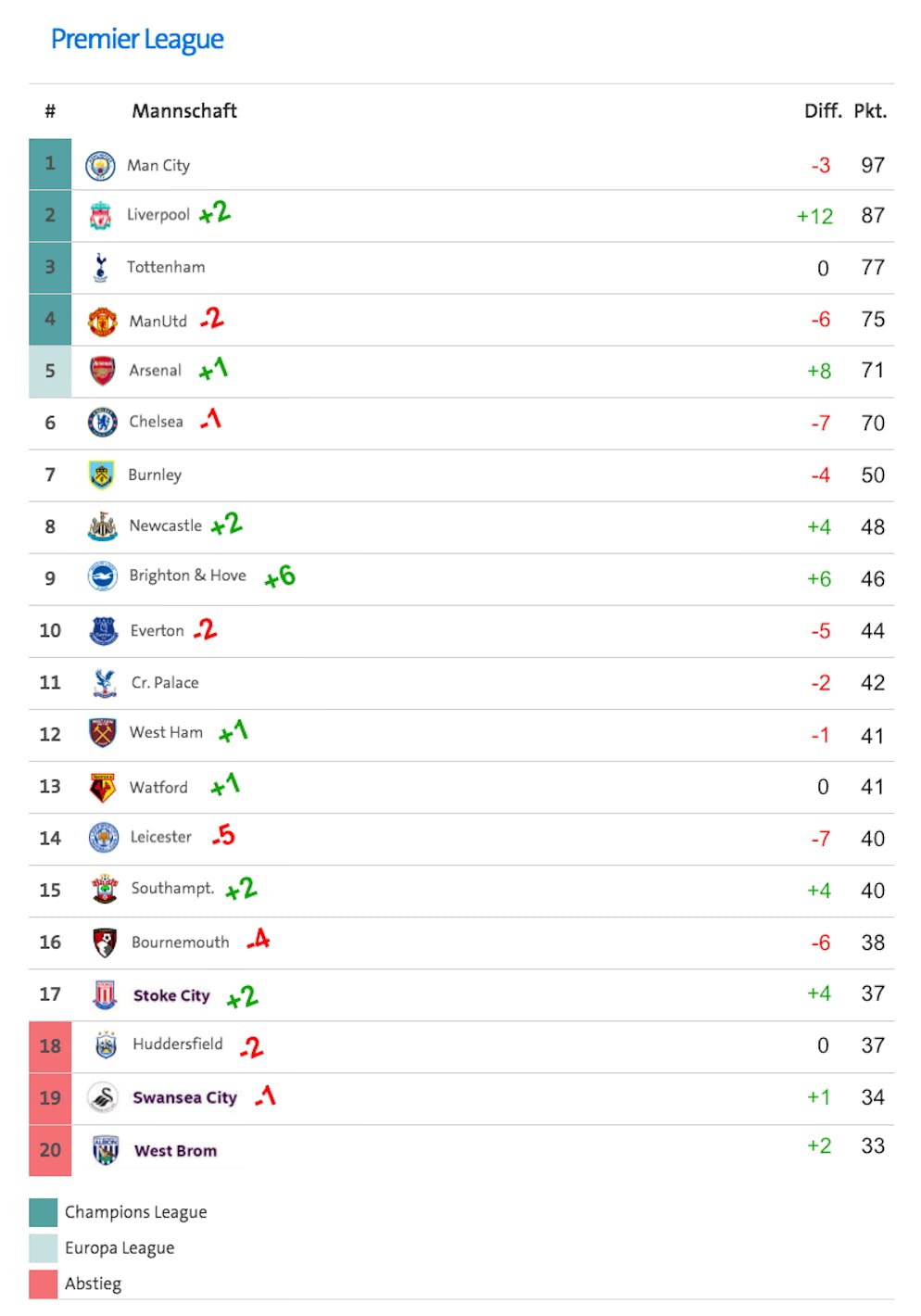Click the Mannschaft column header
Image resolution: width=921 pixels, height=1316 pixels.
pos(184,111)
